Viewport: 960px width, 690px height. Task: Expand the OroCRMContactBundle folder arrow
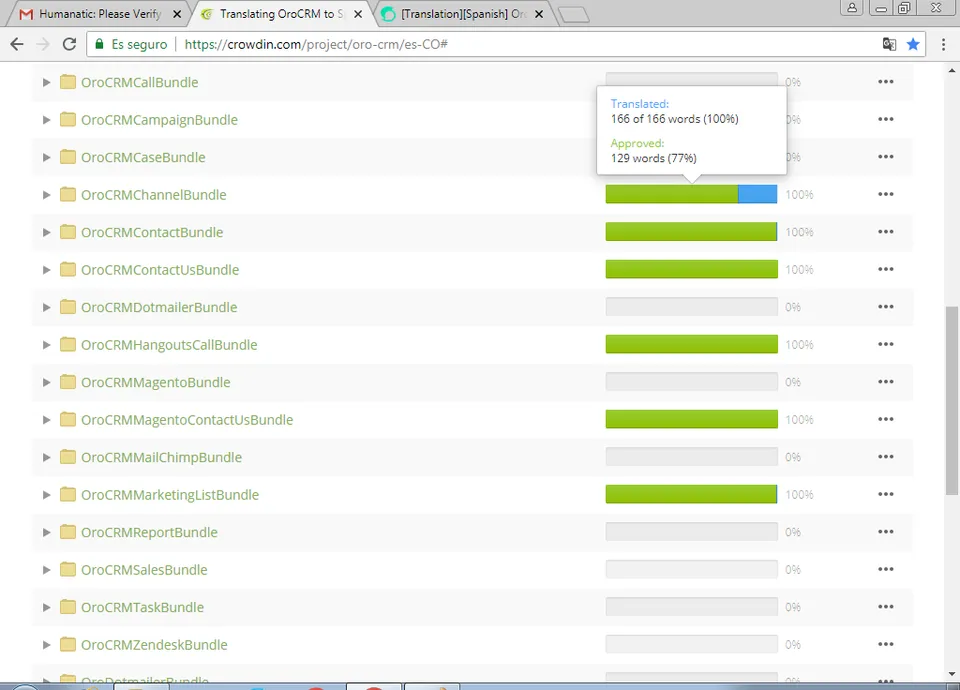point(46,233)
